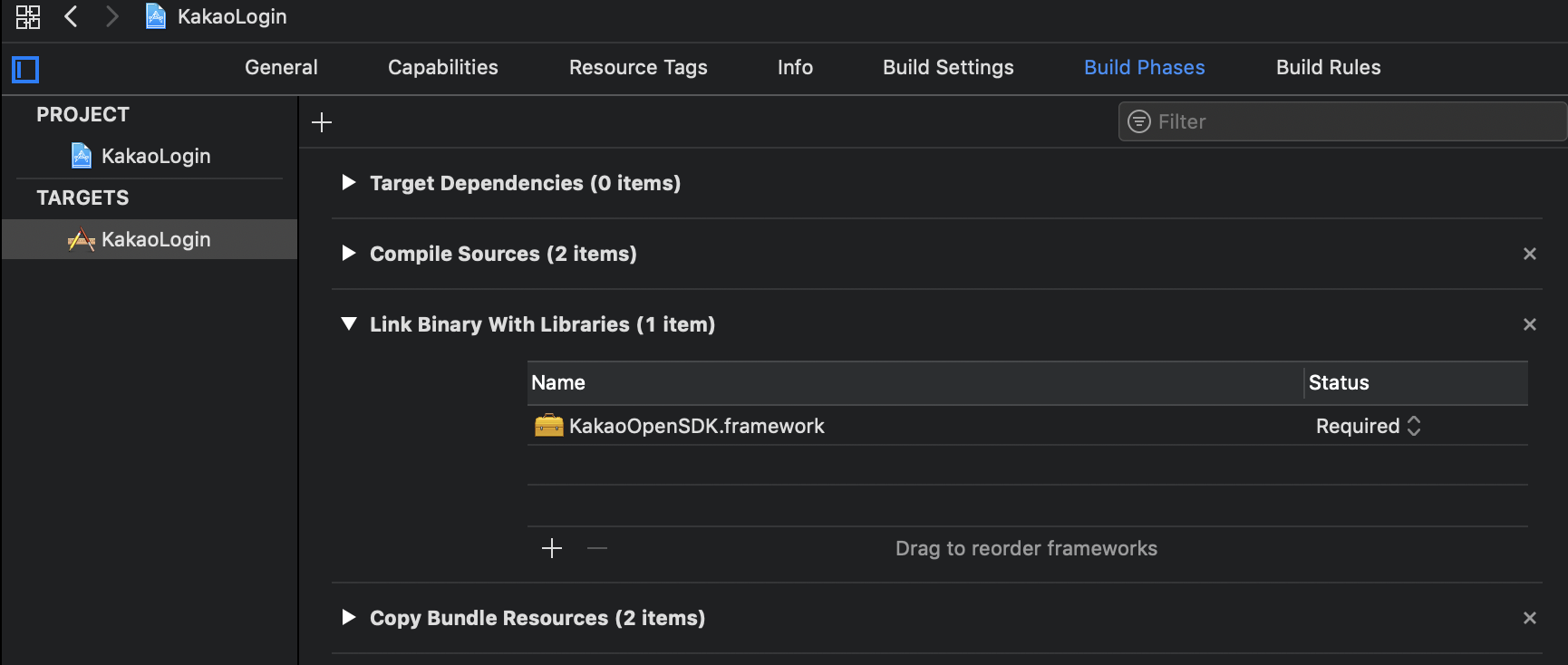Image resolution: width=1568 pixels, height=665 pixels.
Task: Click the KakaoOpenSDK framework toolbox icon
Action: pos(549,425)
